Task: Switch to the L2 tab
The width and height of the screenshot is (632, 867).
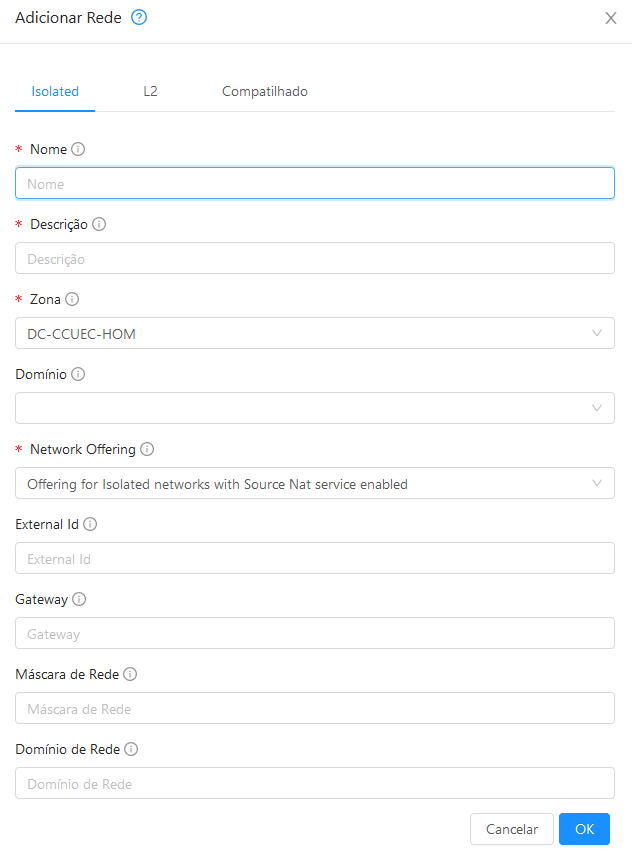Action: point(150,91)
